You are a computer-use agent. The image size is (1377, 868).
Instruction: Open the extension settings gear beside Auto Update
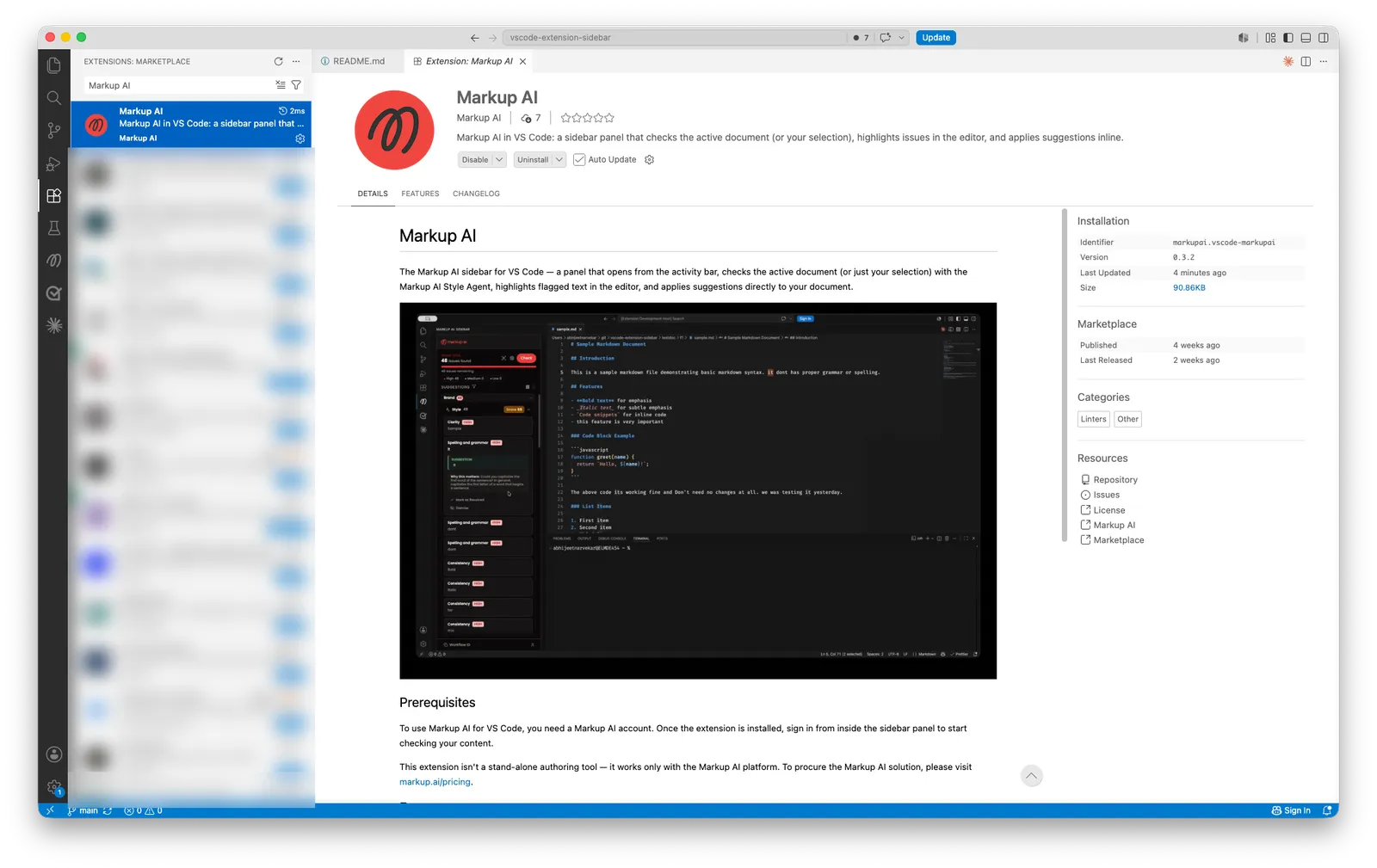(x=650, y=159)
